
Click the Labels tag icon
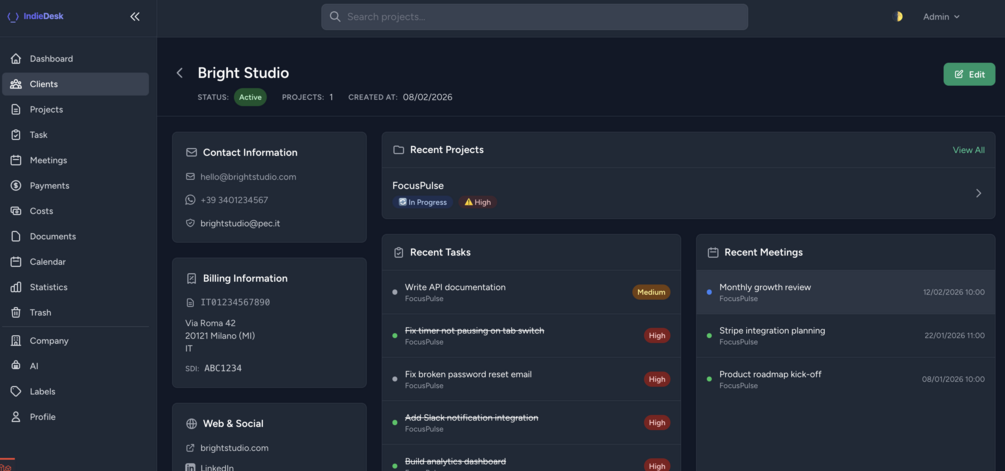[16, 391]
